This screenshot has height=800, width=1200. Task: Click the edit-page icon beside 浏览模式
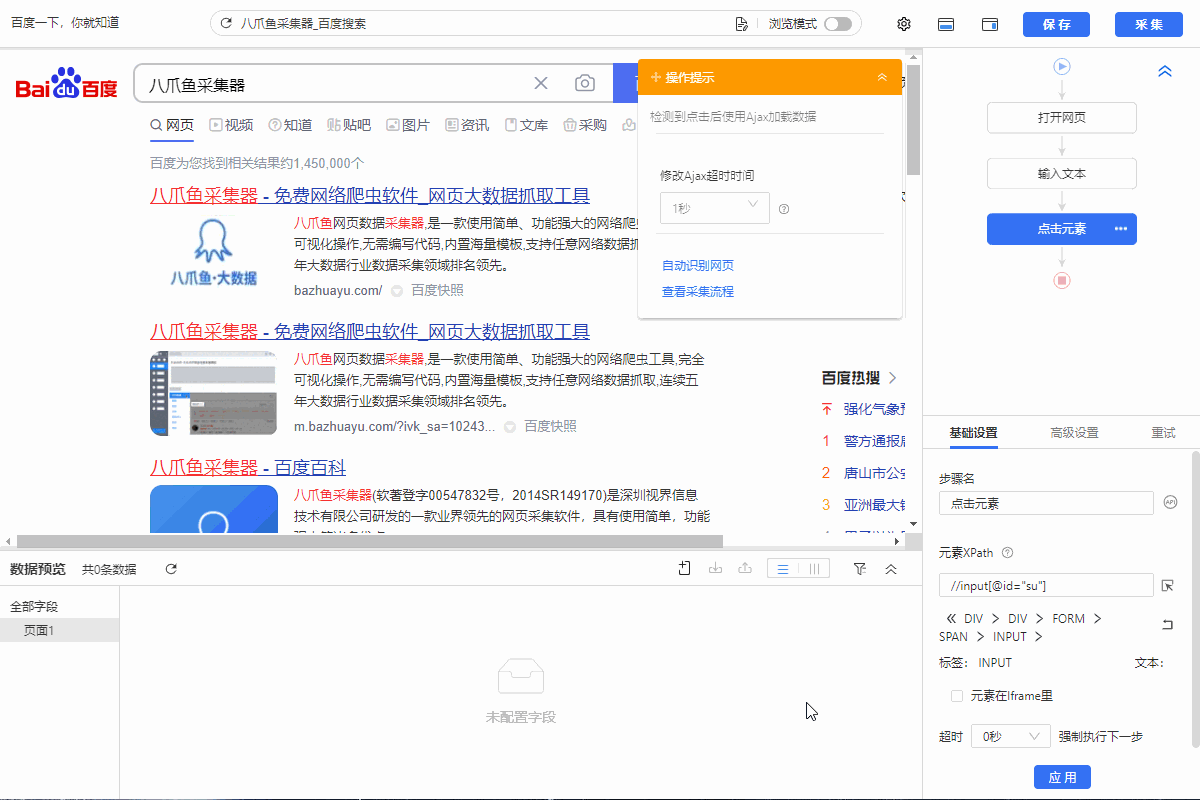741,24
